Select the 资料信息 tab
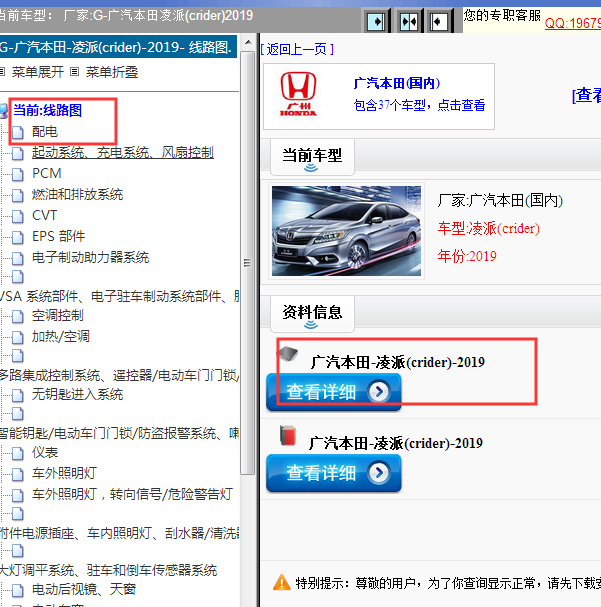The width and height of the screenshot is (601, 607). pyautogui.click(x=312, y=314)
